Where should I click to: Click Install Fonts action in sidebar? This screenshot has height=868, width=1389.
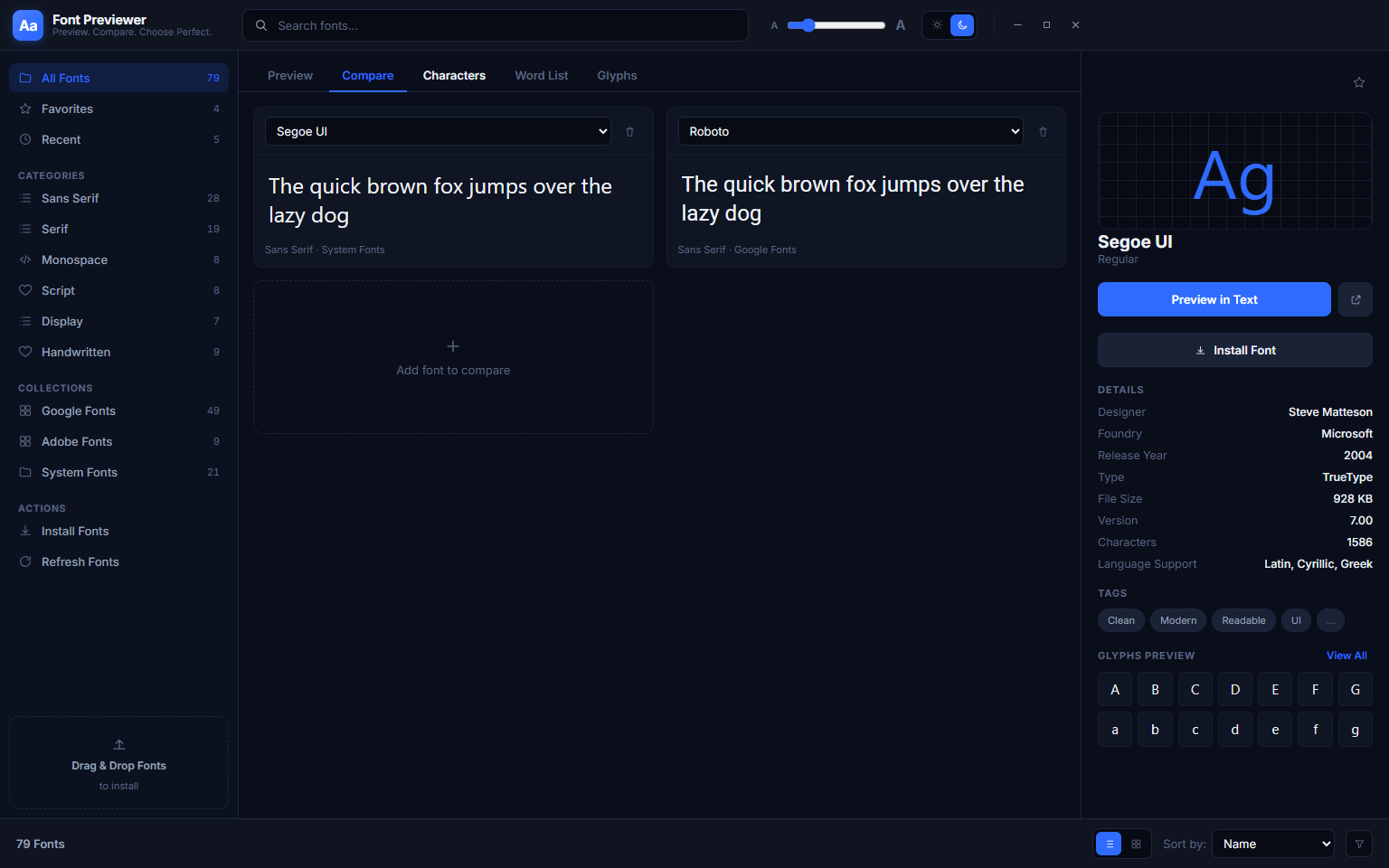[119, 531]
